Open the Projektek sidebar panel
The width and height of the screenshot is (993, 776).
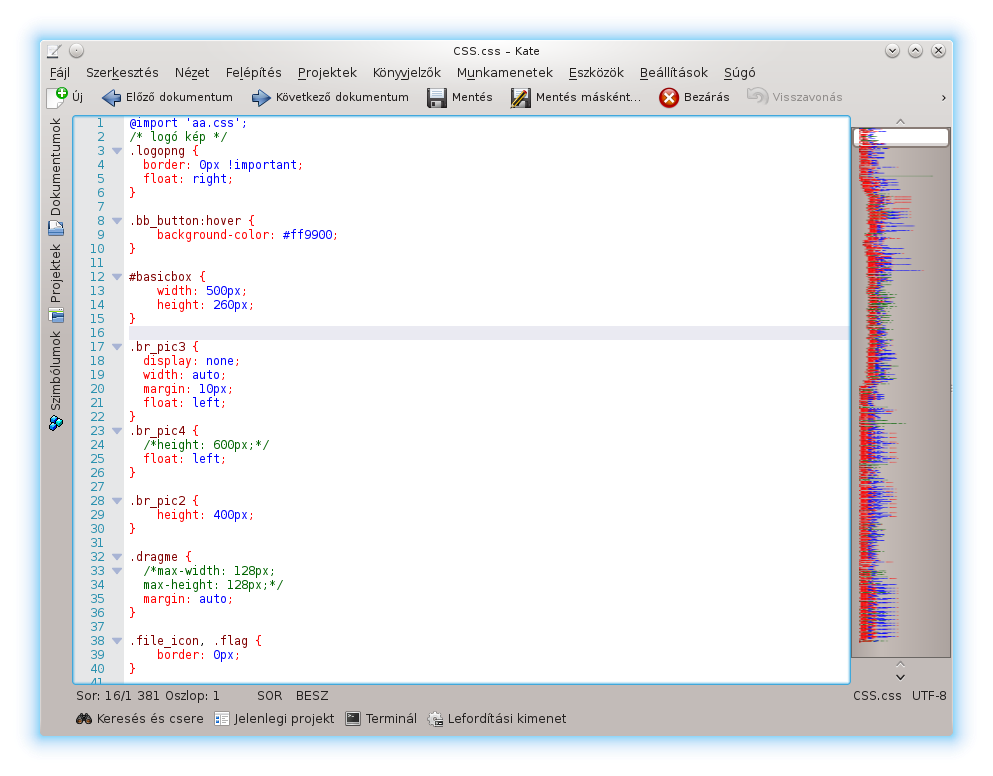coord(56,283)
